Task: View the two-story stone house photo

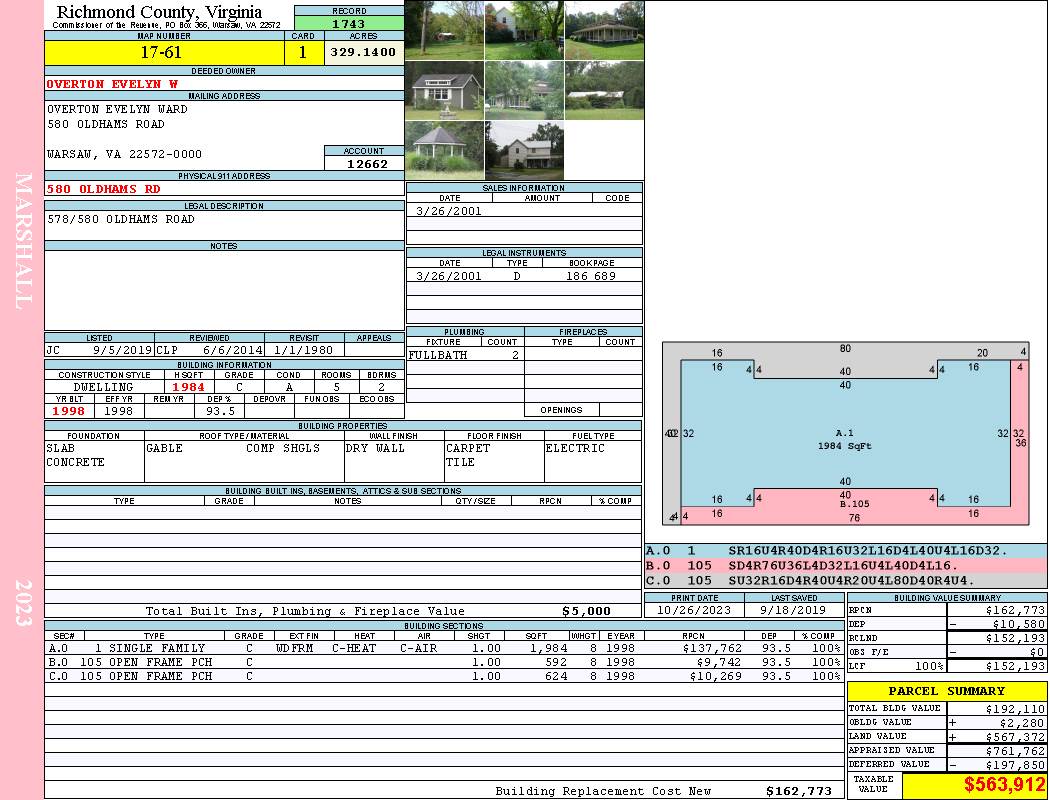Action: click(524, 150)
